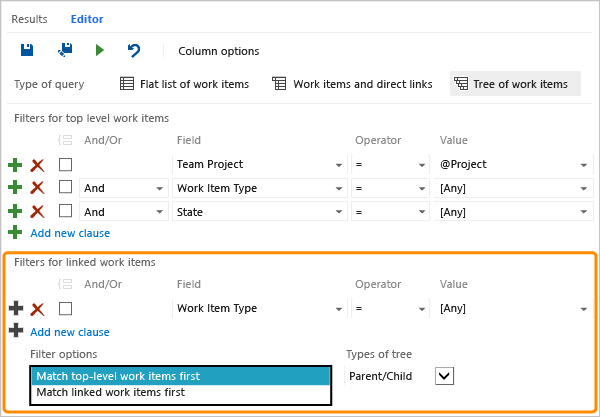Check the top-level Work Item Type clause checkbox
Viewport: 600px width, 417px height.
(x=65, y=187)
